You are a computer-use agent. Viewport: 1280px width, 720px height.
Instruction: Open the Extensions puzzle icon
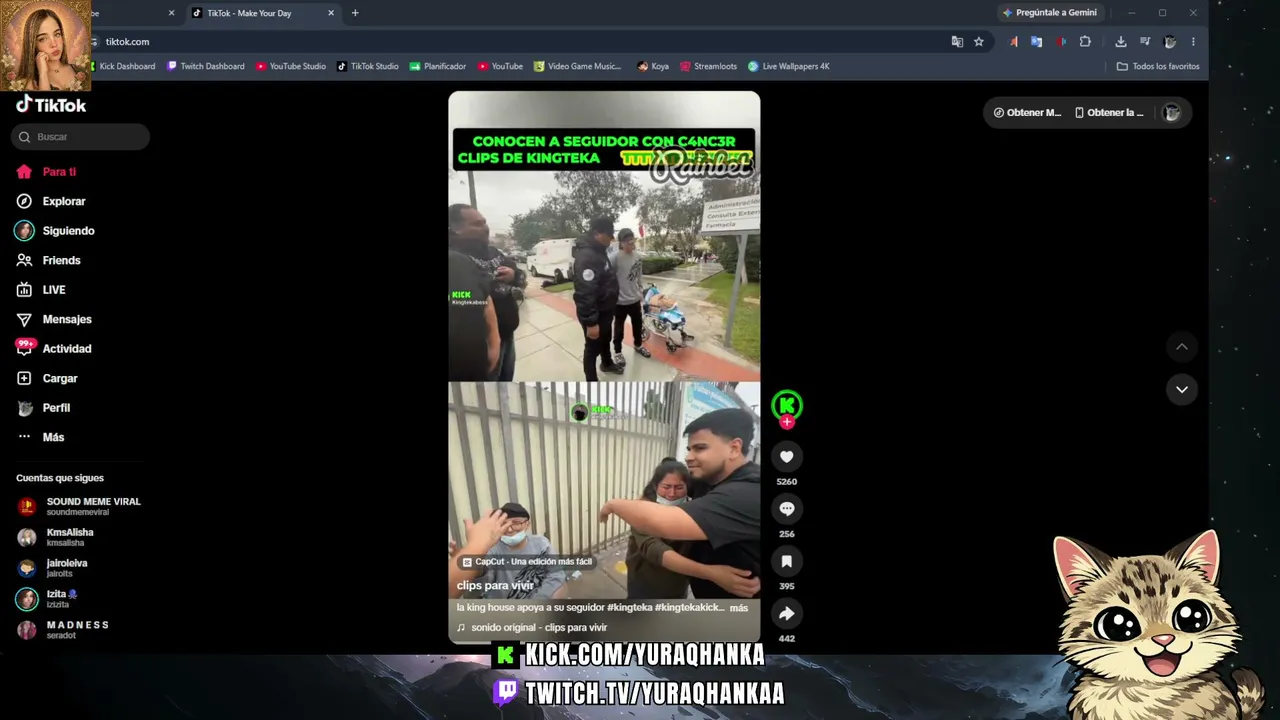pyautogui.click(x=1085, y=42)
